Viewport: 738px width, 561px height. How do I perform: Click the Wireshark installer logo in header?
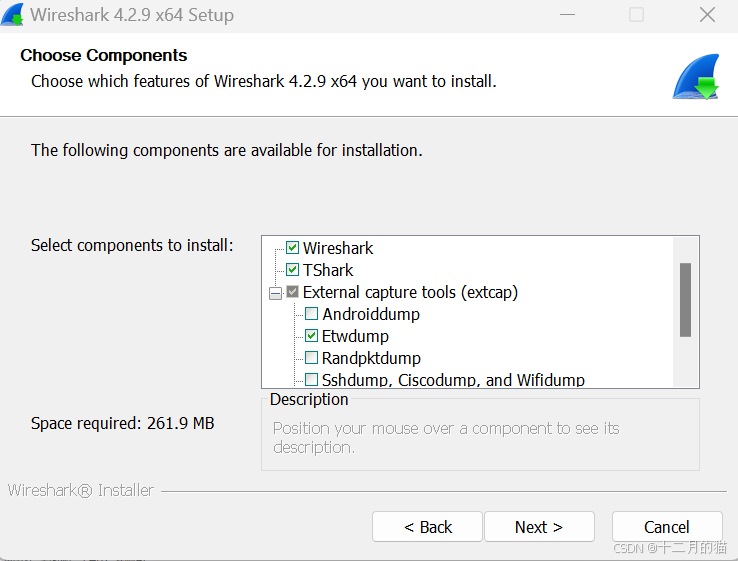[696, 77]
